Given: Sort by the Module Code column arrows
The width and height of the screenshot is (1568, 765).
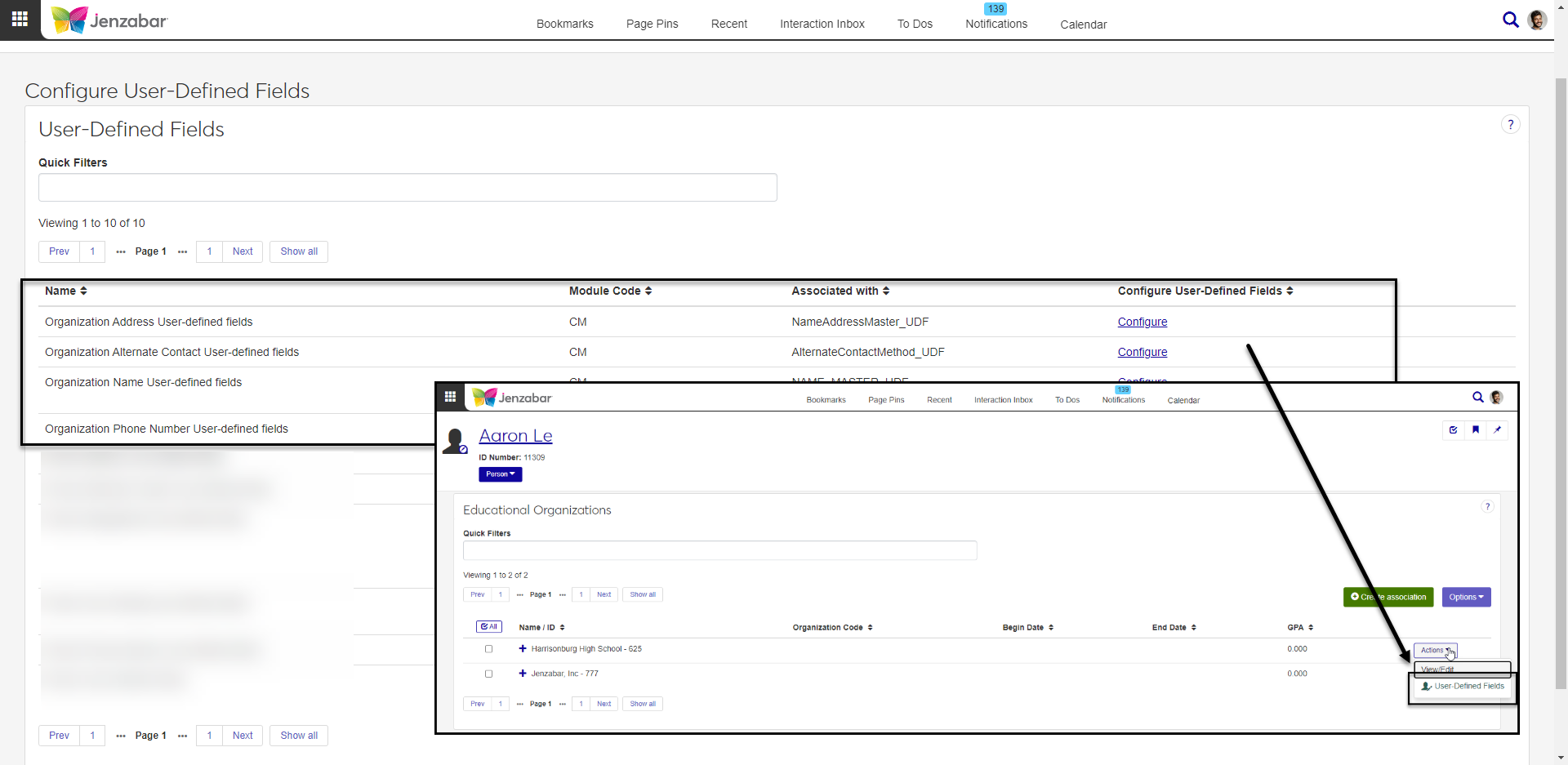Looking at the screenshot, I should coord(648,291).
